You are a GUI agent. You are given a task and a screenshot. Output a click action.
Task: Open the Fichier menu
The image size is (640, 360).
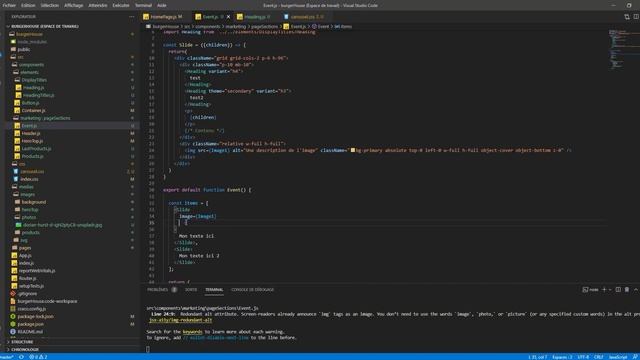pyautogui.click(x=9, y=5)
